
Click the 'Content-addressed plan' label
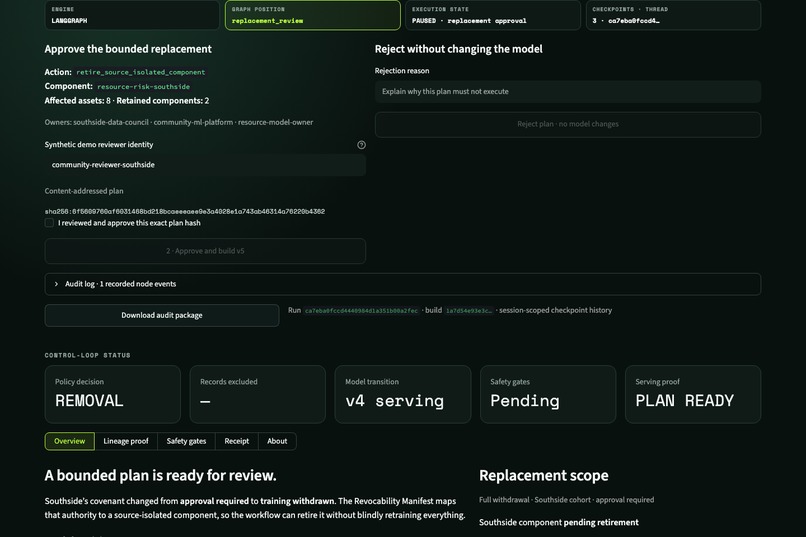[84, 191]
